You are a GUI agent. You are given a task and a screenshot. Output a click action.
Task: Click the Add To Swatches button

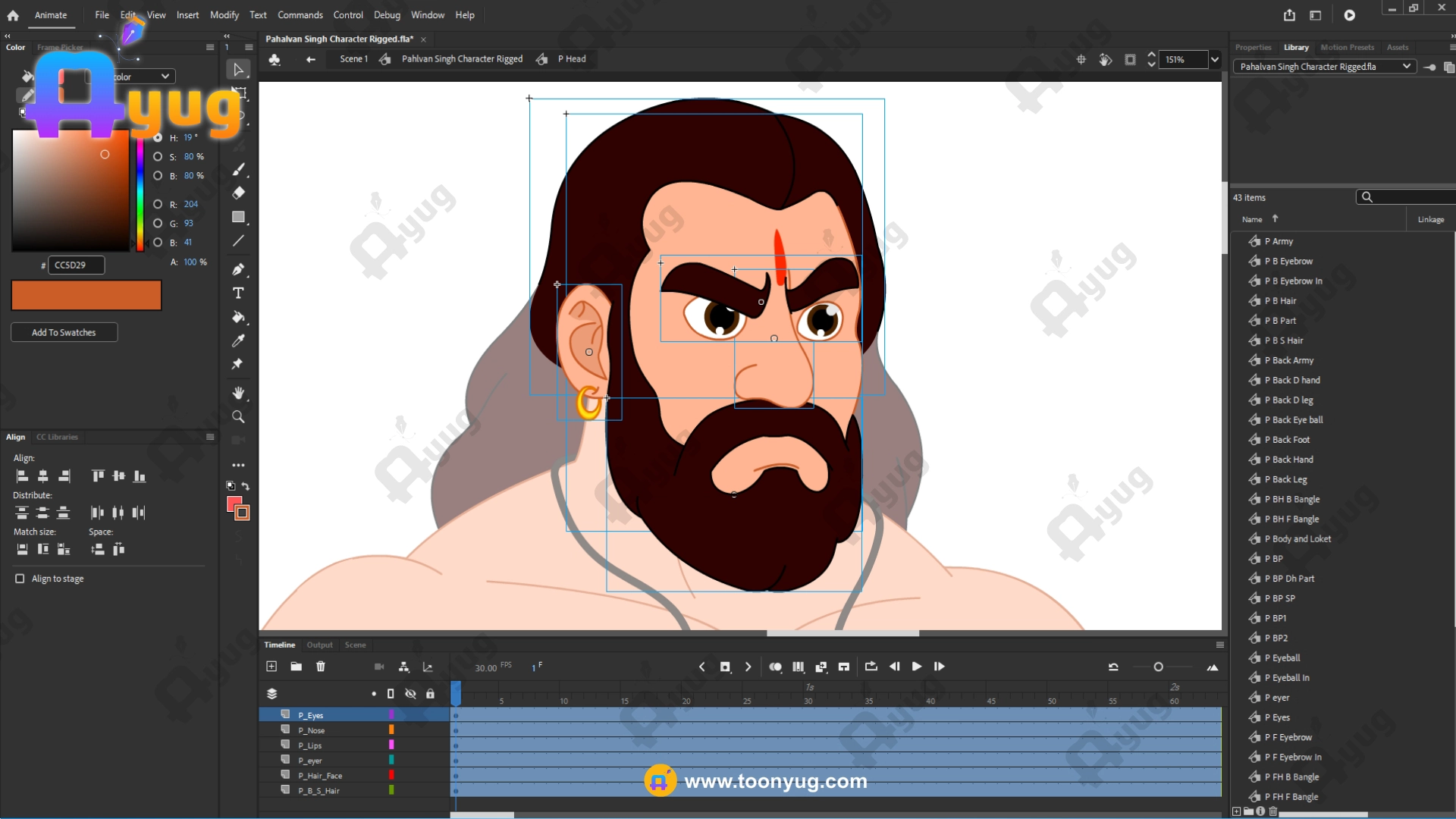click(x=64, y=332)
